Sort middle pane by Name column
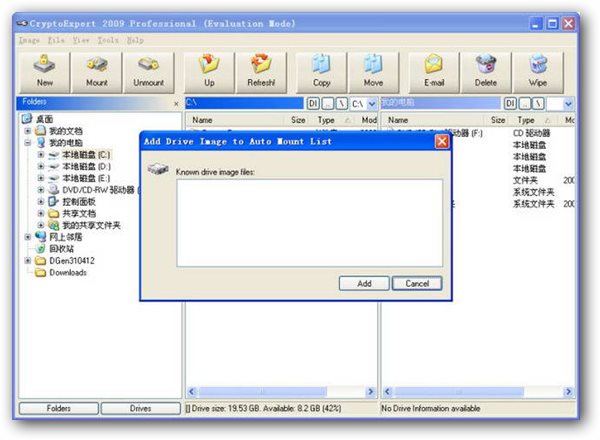The width and height of the screenshot is (600, 440). pyautogui.click(x=236, y=120)
